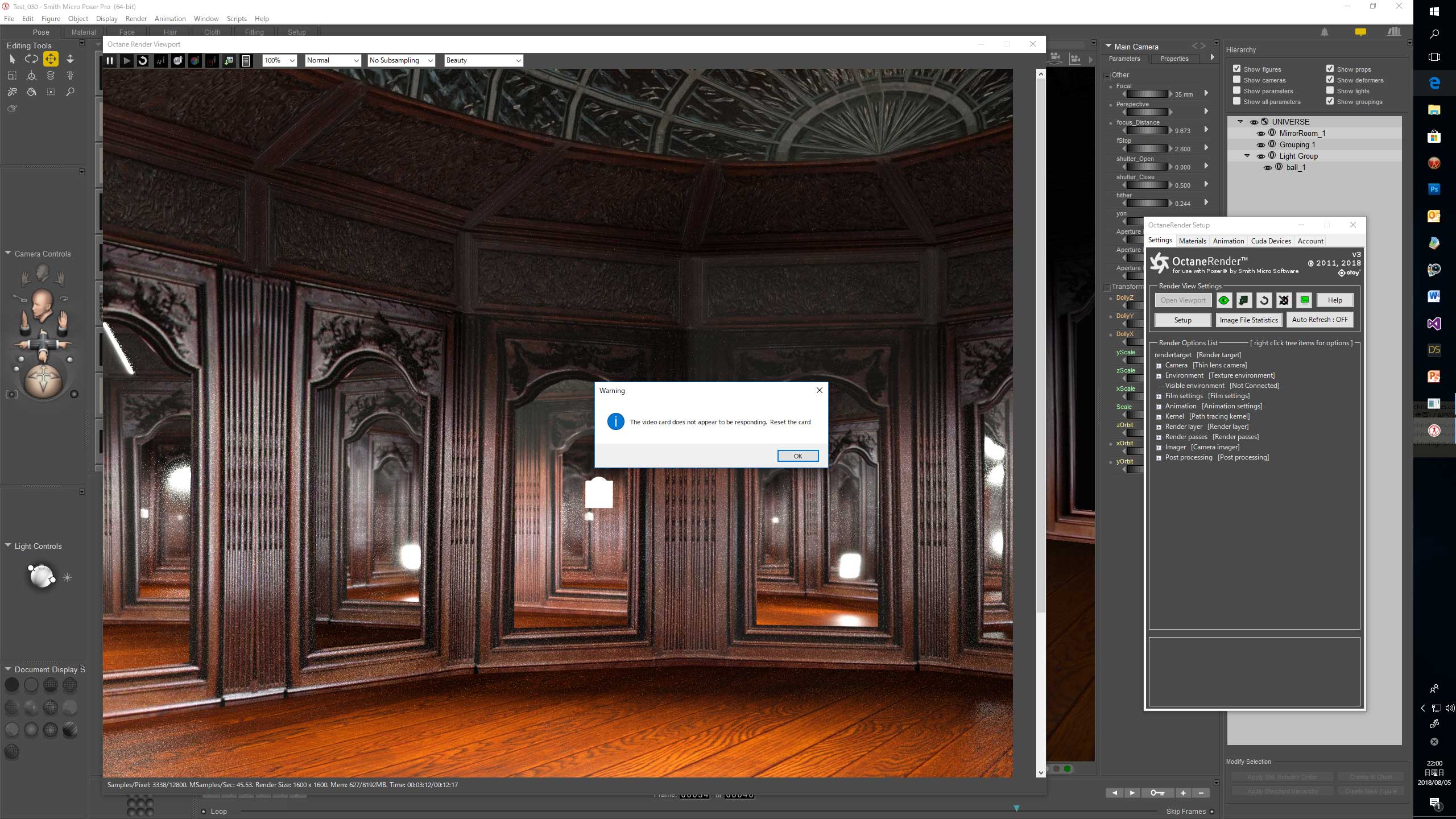The image size is (1456, 819).
Task: Click the green eye icon in OctaneRender Setup
Action: click(1224, 300)
